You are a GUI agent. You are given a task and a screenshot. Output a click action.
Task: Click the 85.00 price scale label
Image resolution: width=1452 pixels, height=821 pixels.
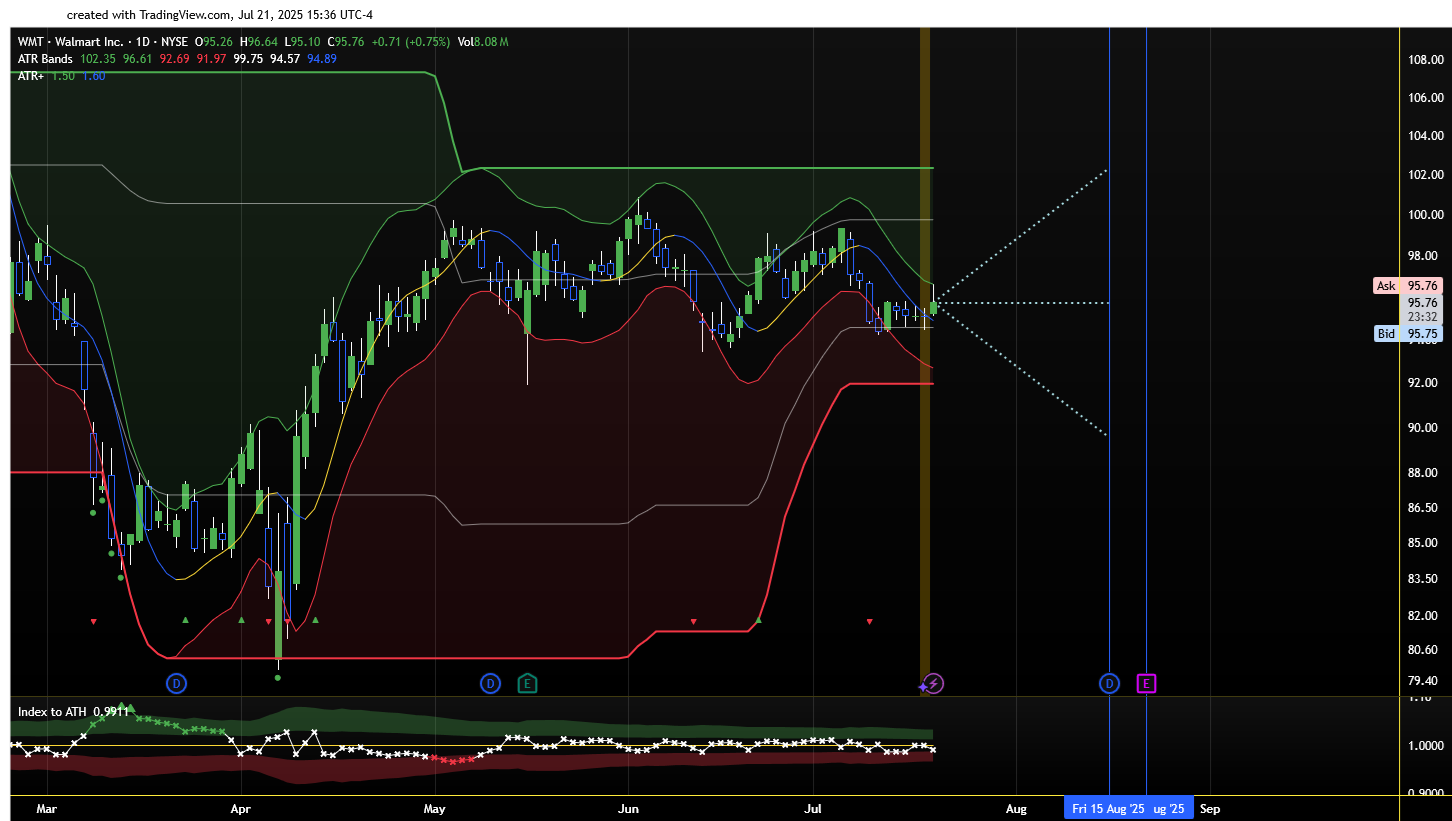[1424, 543]
